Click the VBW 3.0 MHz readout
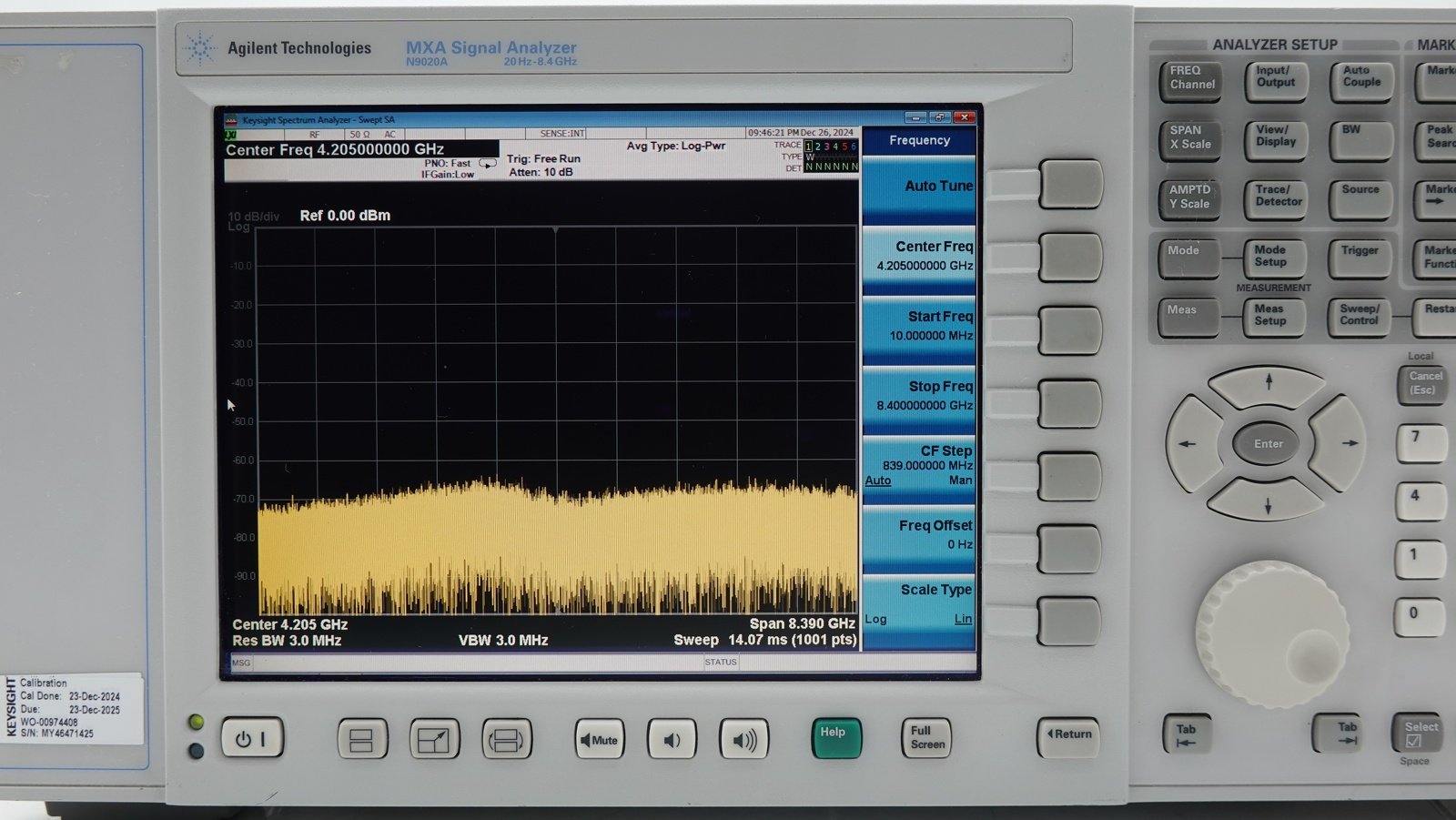The width and height of the screenshot is (1456, 820). point(503,641)
